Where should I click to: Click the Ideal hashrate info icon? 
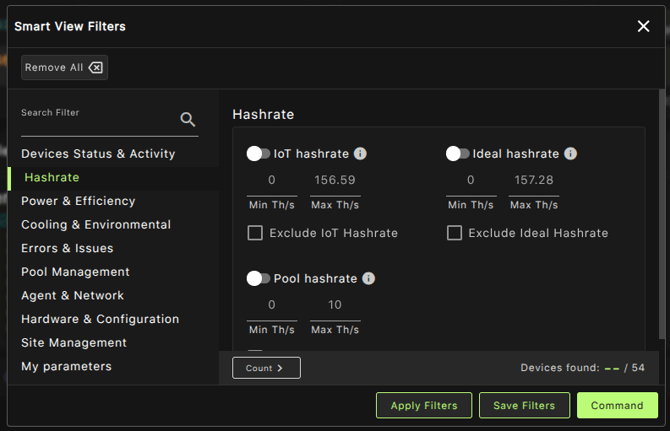(x=570, y=154)
